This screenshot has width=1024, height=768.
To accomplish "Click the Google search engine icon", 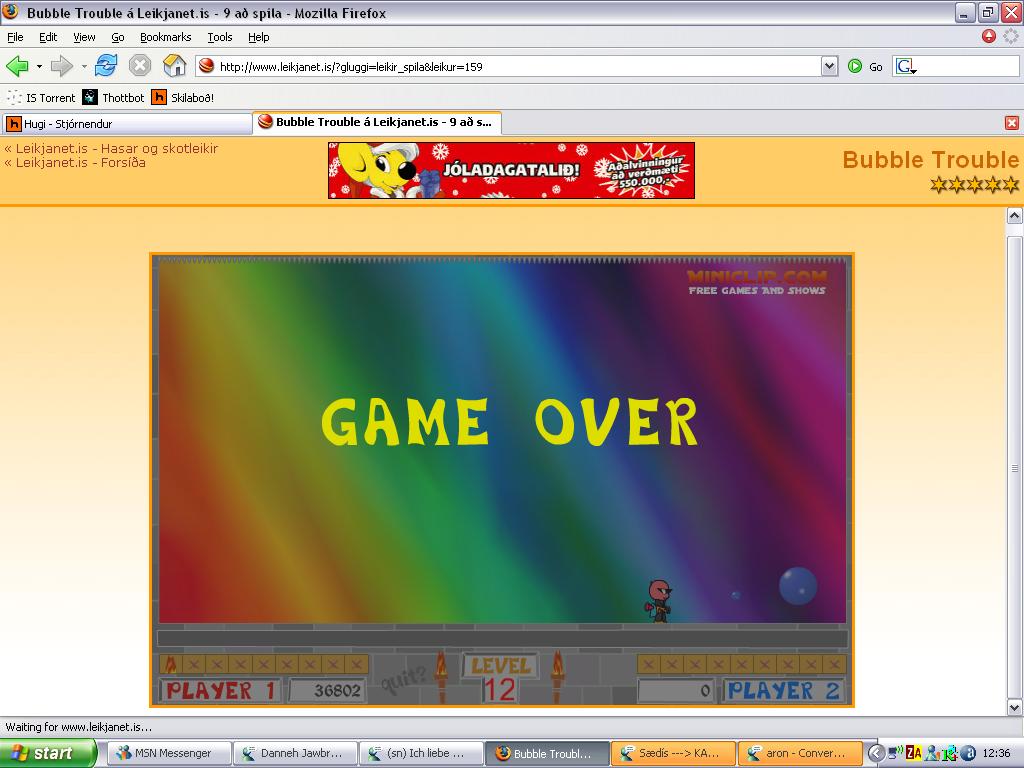I will 905,66.
